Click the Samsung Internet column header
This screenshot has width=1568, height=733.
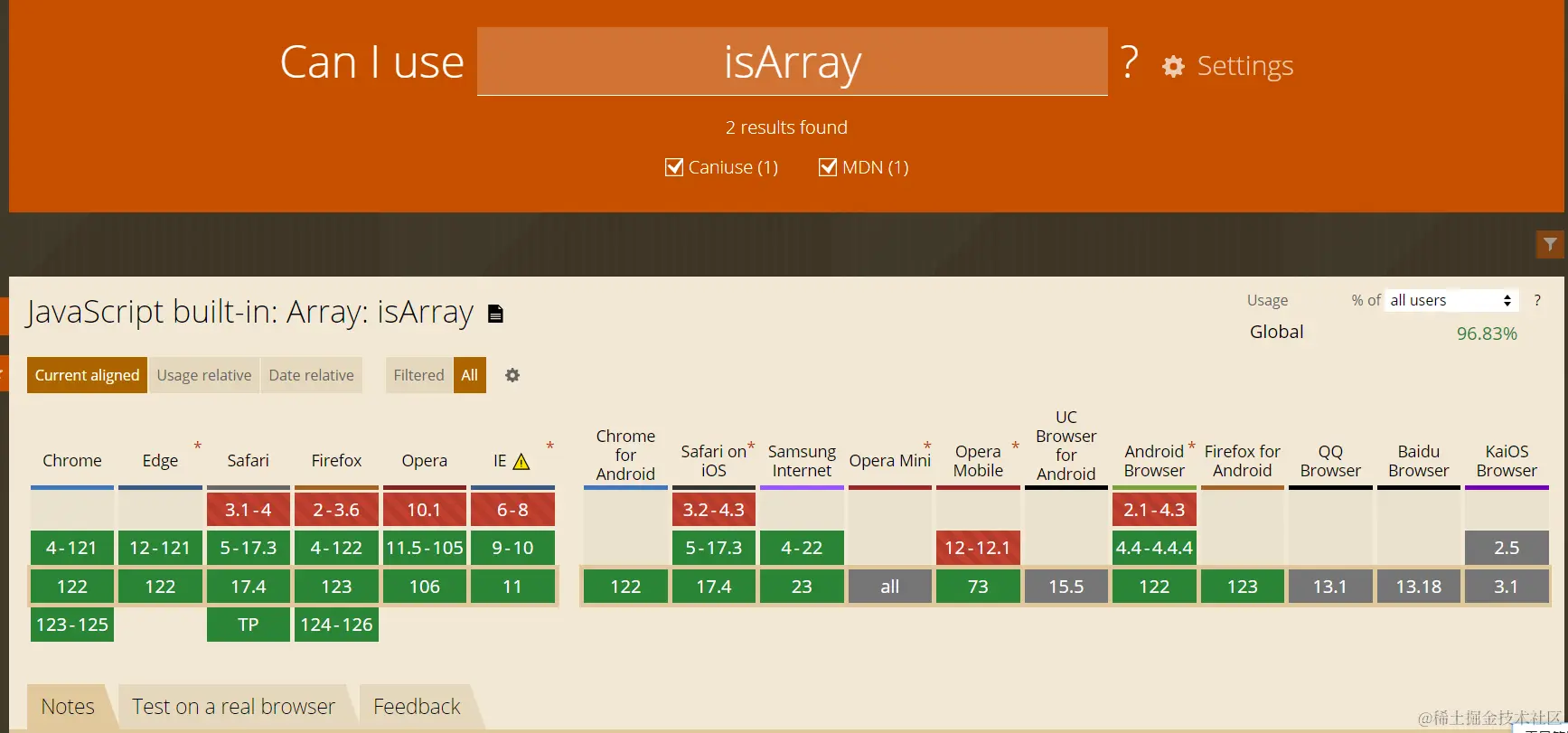[x=802, y=461]
